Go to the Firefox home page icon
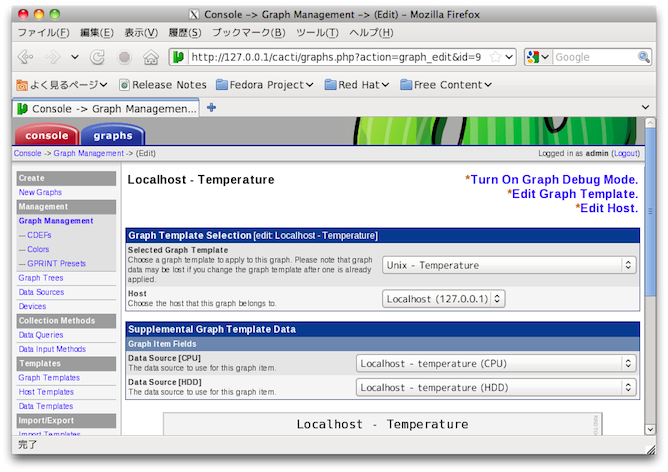Screen dimensions: 668x472 (x=150, y=58)
